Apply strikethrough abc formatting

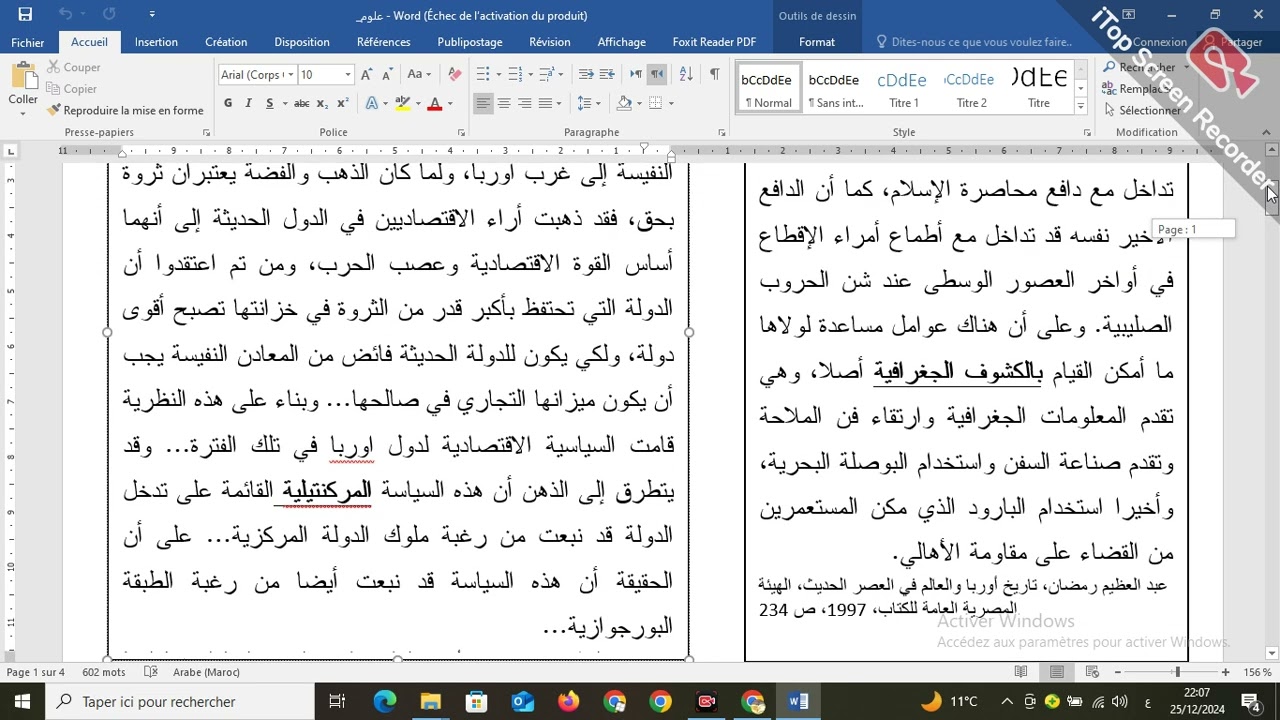(x=301, y=103)
